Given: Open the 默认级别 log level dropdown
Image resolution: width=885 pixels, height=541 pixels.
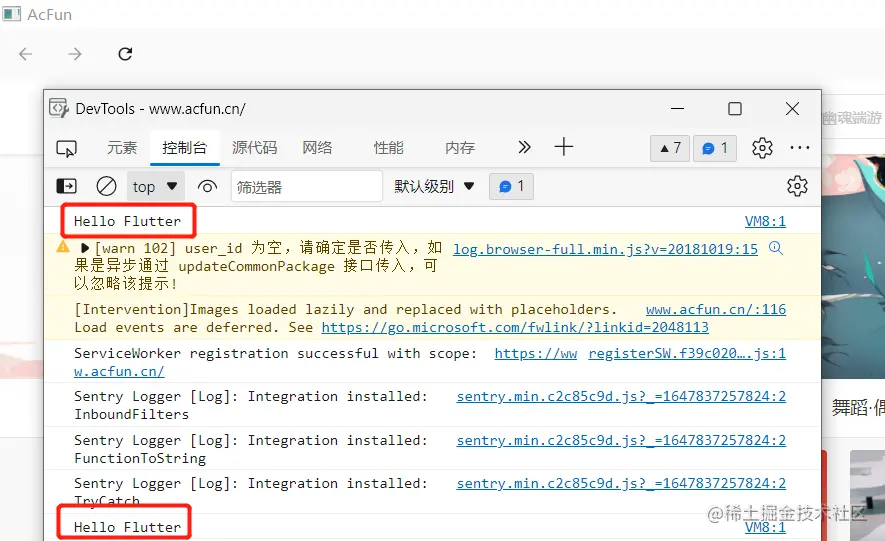Looking at the screenshot, I should [434, 186].
